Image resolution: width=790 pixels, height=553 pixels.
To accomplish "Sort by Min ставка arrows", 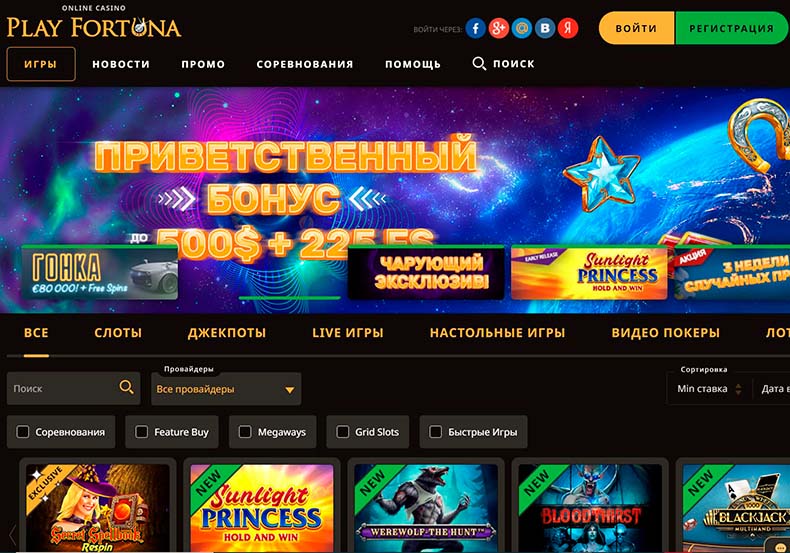I will pyautogui.click(x=738, y=389).
